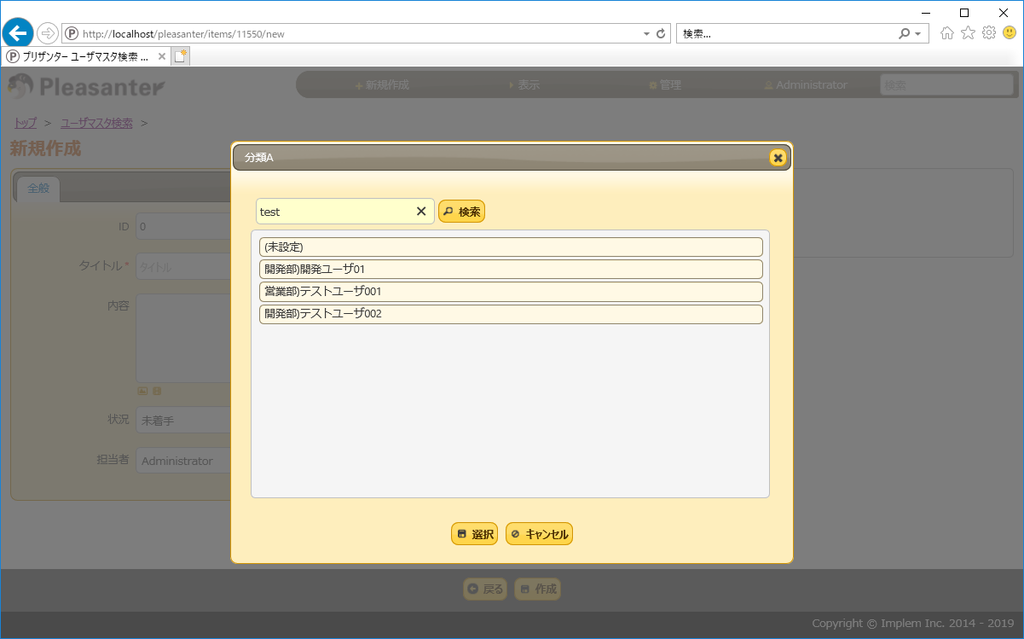This screenshot has height=639, width=1024.
Task: Open the 担当者 dropdown showing Administrator
Action: [183, 461]
